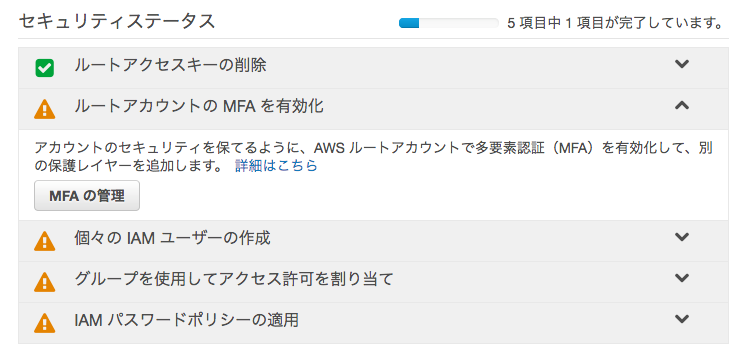Click the green checkmark icon for ルートアクセスキーの削除
This screenshot has height=364, width=746.
point(45,68)
